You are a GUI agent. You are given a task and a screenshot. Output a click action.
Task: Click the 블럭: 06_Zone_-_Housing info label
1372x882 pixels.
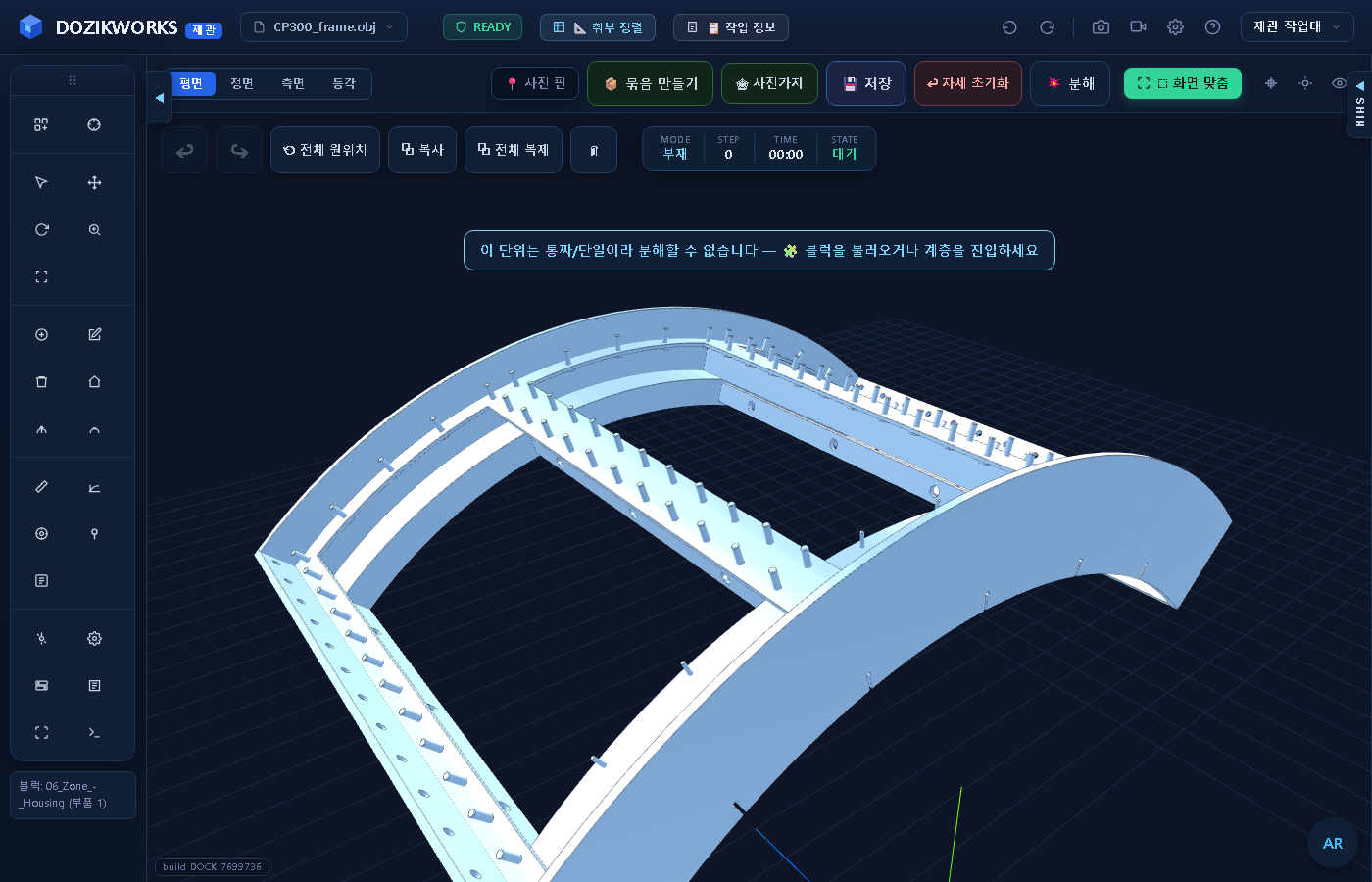(x=73, y=795)
